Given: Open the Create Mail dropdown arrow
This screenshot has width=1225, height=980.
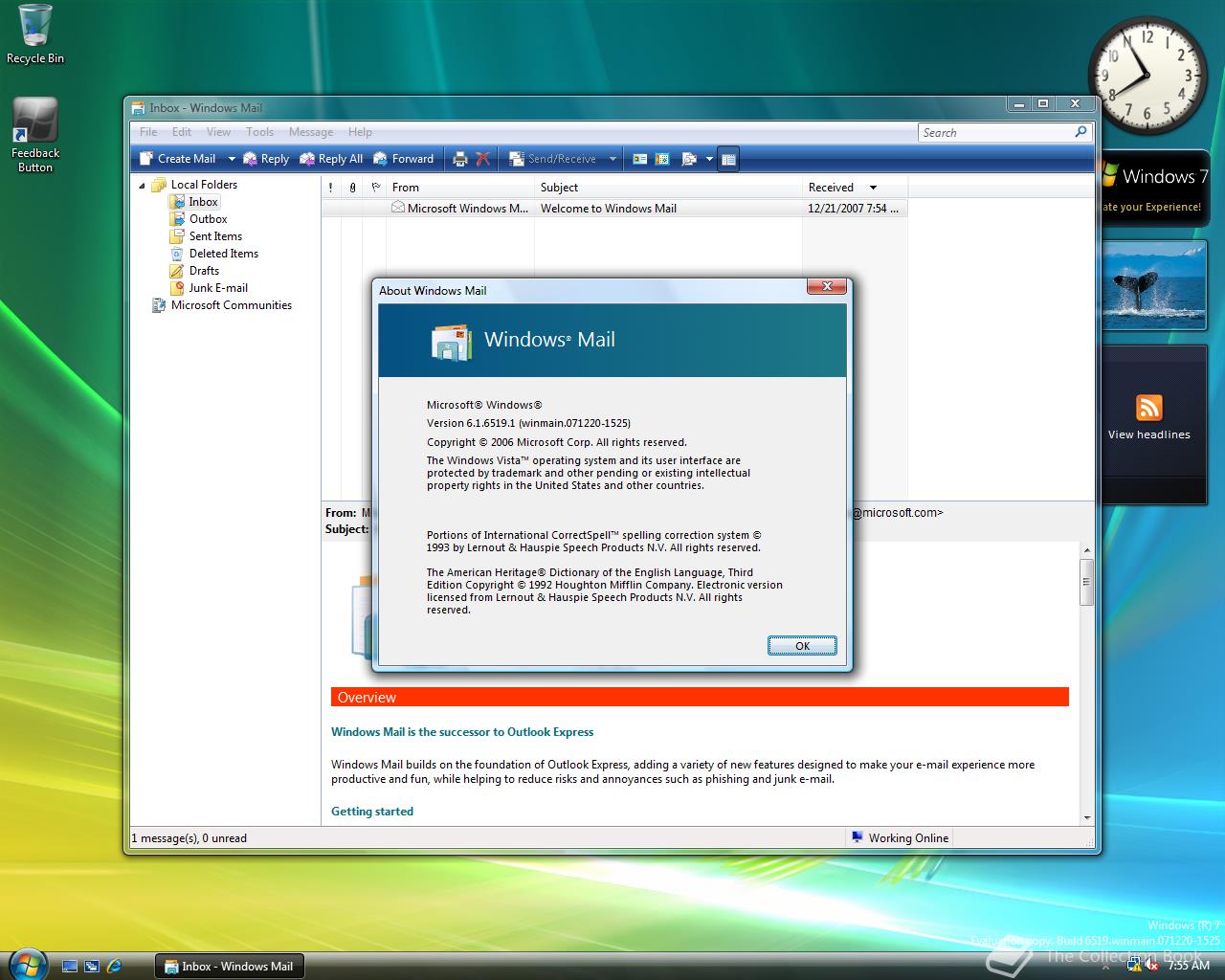Looking at the screenshot, I should pos(231,159).
